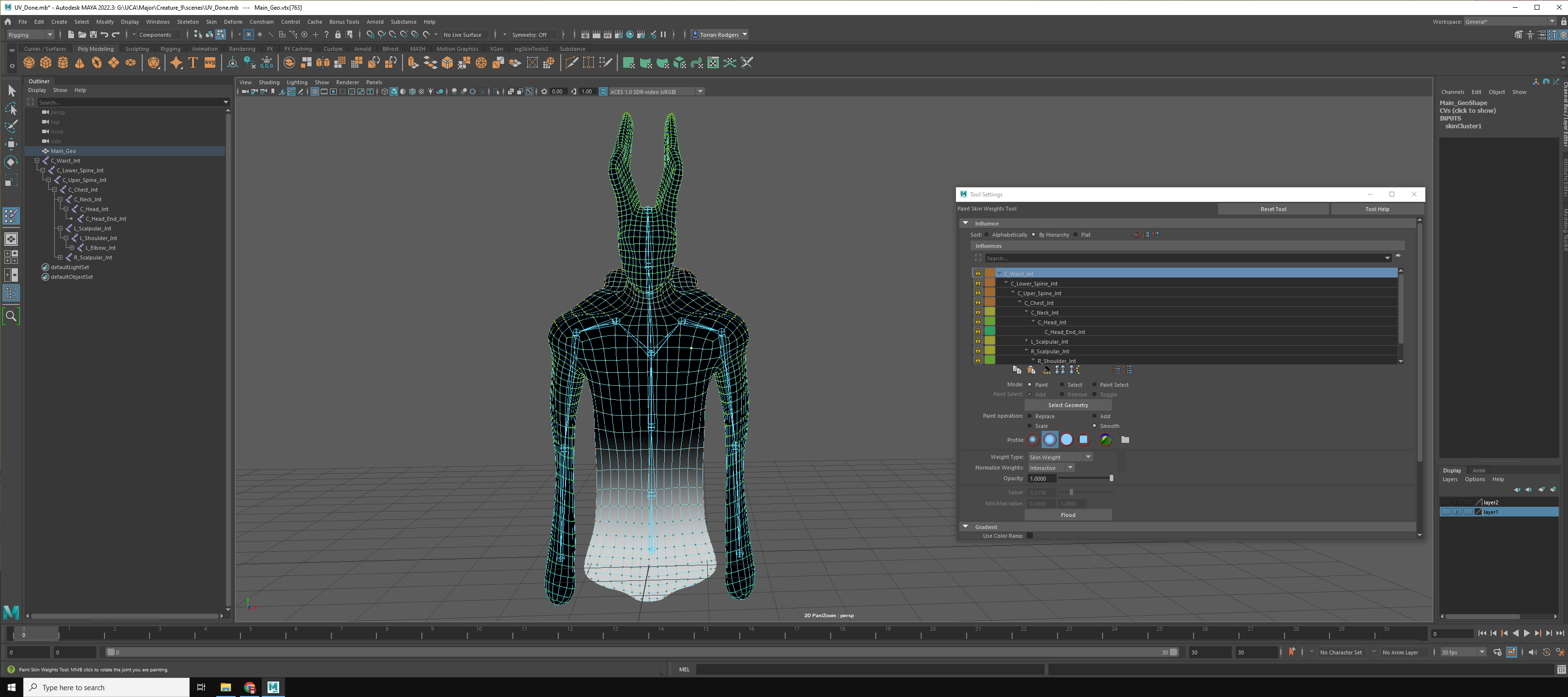
Task: Toggle lock on C_Neck_Jnt influence
Action: [x=978, y=312]
